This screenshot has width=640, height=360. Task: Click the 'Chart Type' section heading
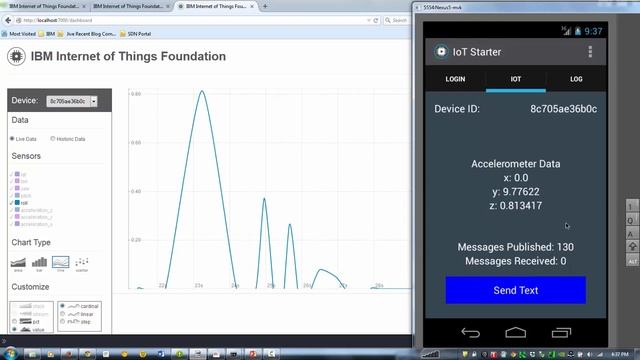(31, 242)
